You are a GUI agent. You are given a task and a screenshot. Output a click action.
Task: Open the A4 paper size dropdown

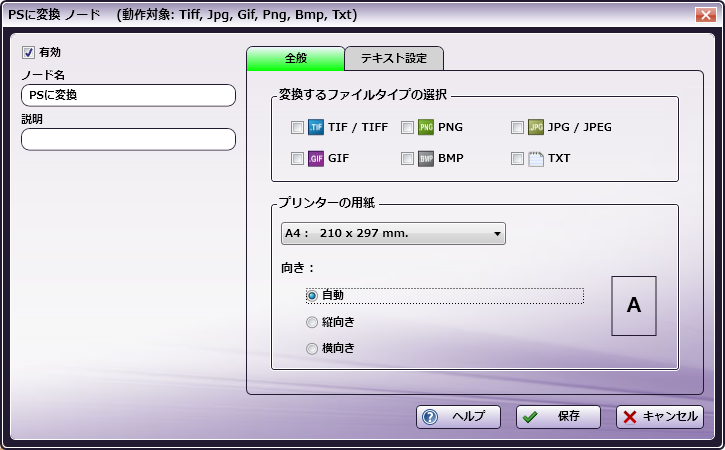(x=393, y=233)
